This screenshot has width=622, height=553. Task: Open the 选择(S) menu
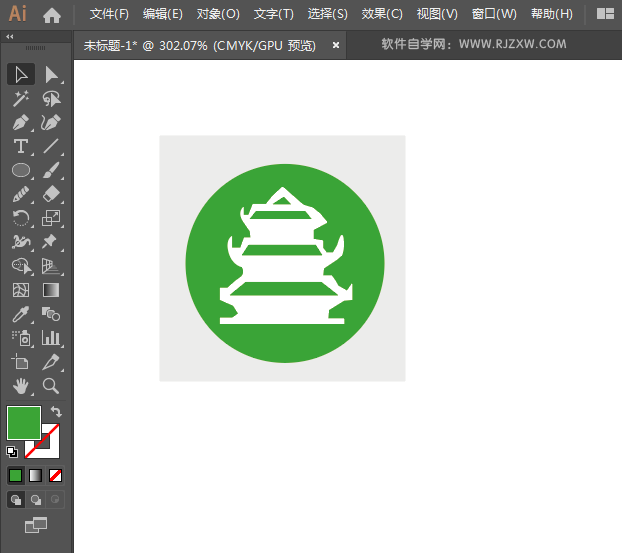pos(328,14)
